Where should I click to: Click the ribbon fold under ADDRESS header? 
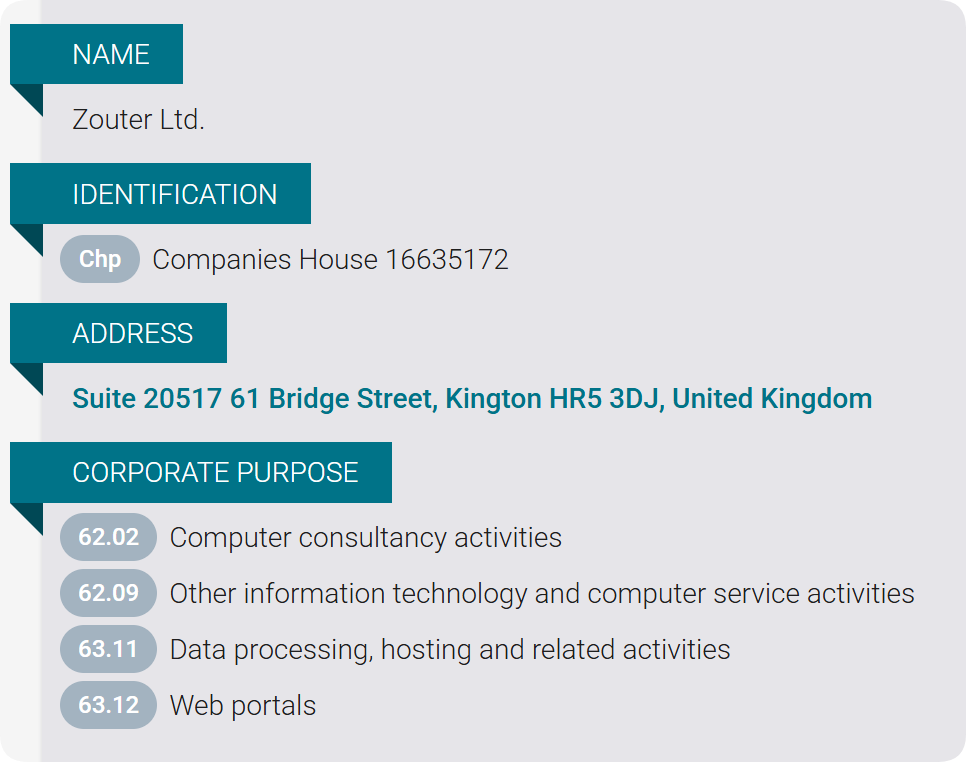(x=30, y=375)
